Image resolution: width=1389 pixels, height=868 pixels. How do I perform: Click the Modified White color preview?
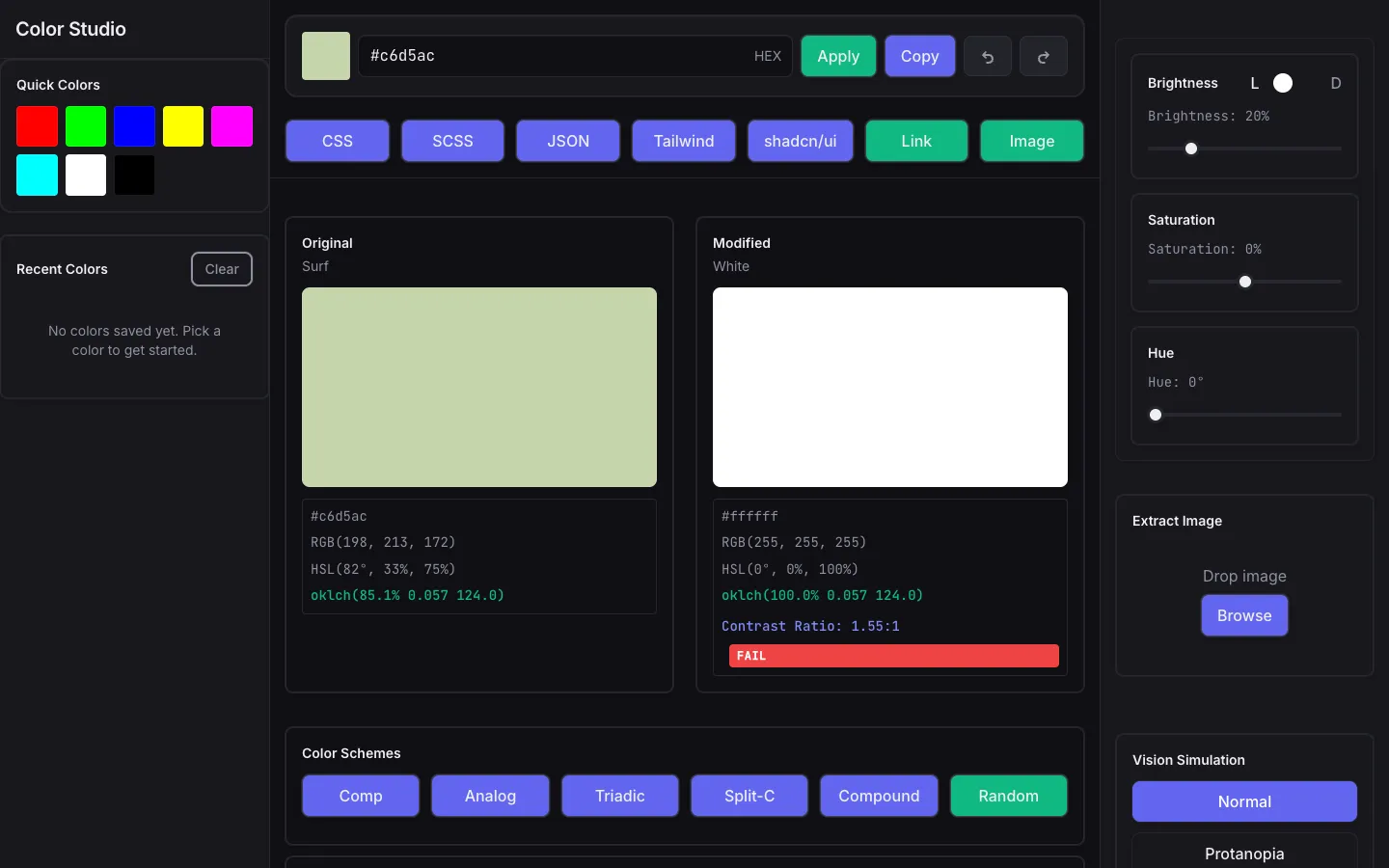(x=890, y=387)
